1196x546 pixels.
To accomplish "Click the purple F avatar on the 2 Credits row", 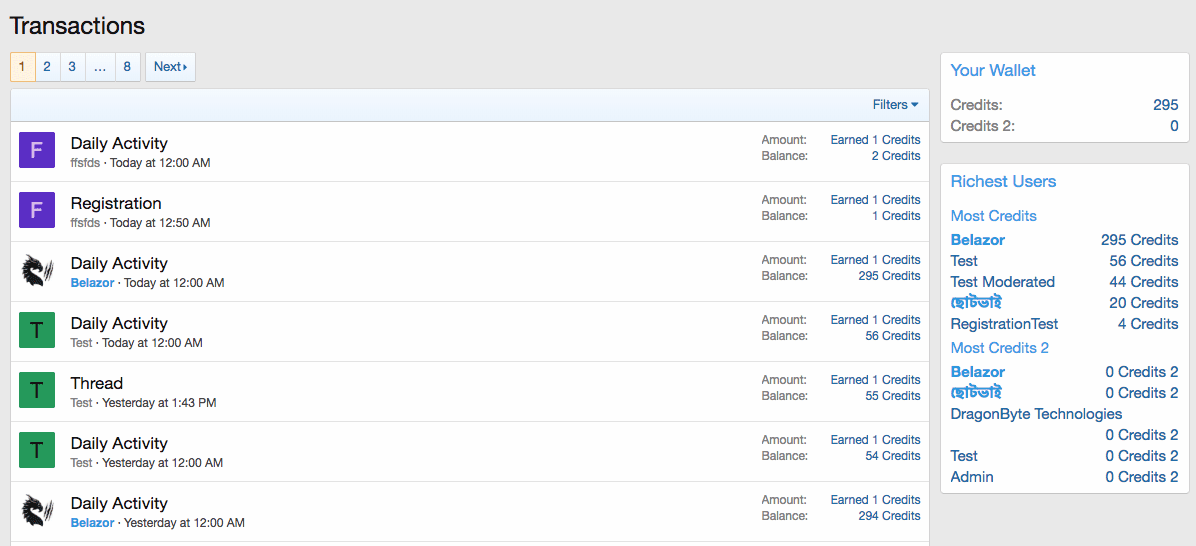I will [x=37, y=151].
